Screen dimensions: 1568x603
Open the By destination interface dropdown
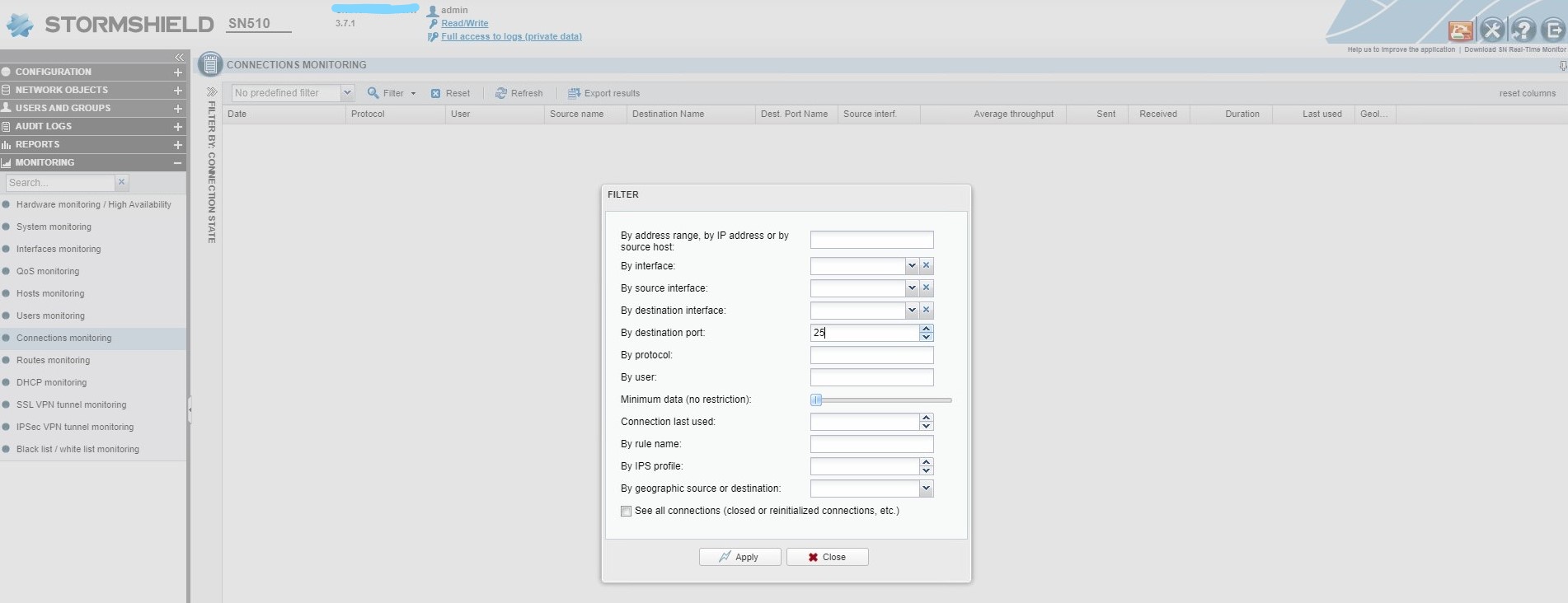[912, 311]
